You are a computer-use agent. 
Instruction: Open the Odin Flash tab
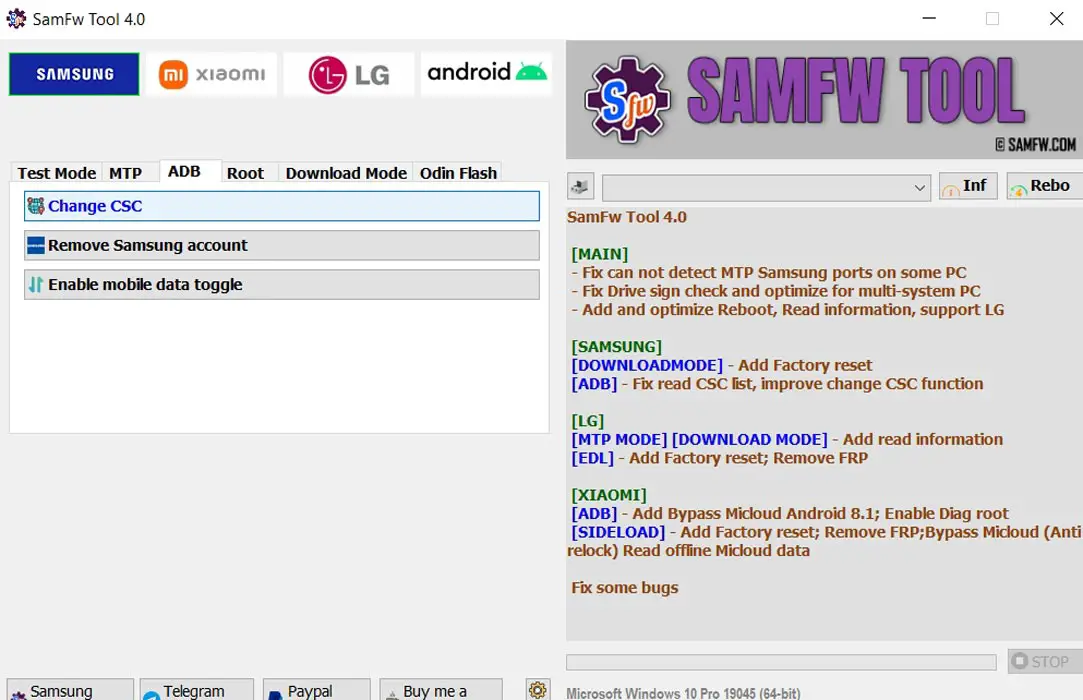click(458, 173)
